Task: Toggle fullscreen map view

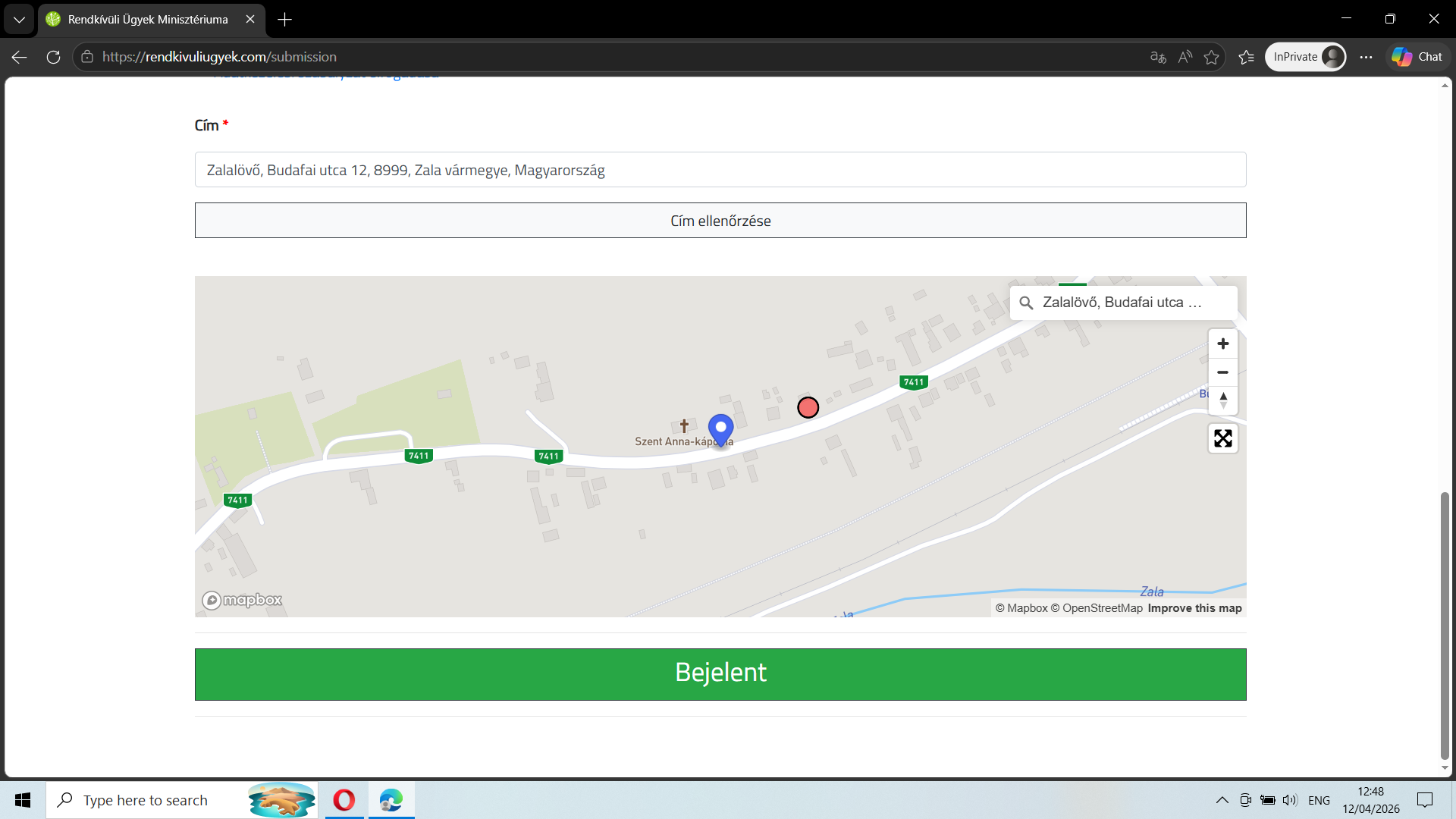Action: 1222,438
